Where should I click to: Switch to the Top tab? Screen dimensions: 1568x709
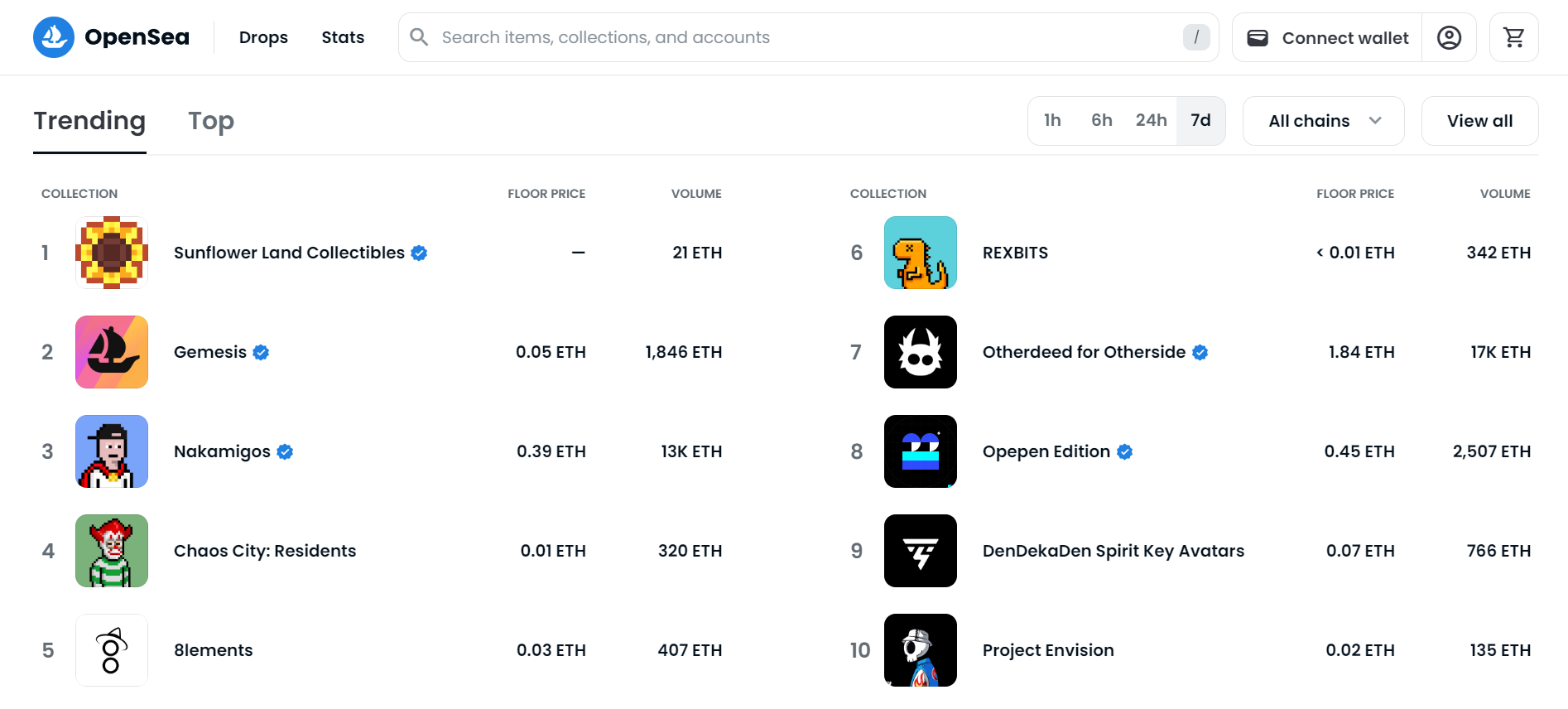click(x=211, y=121)
